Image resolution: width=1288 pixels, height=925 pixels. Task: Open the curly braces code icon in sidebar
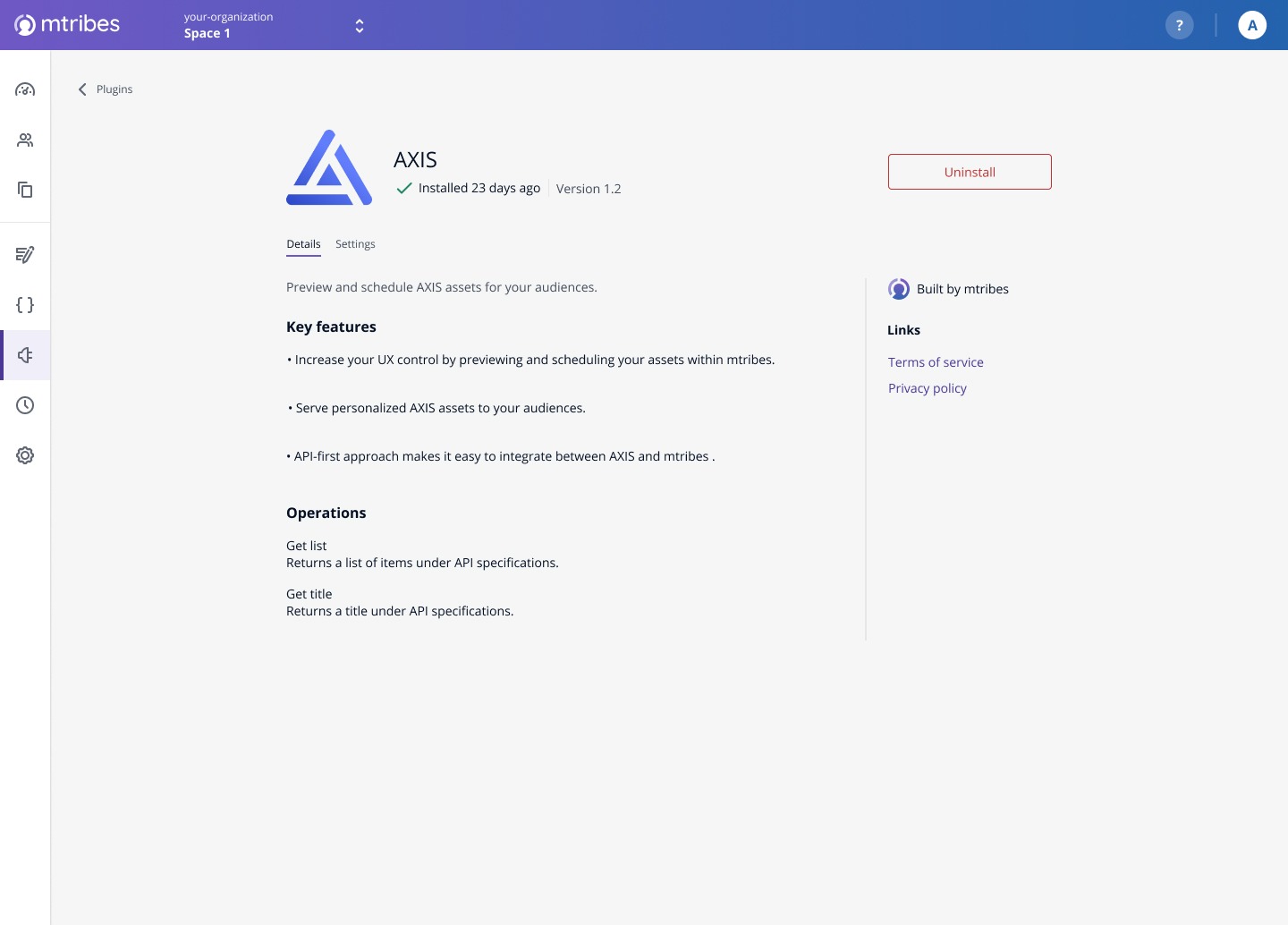25,305
